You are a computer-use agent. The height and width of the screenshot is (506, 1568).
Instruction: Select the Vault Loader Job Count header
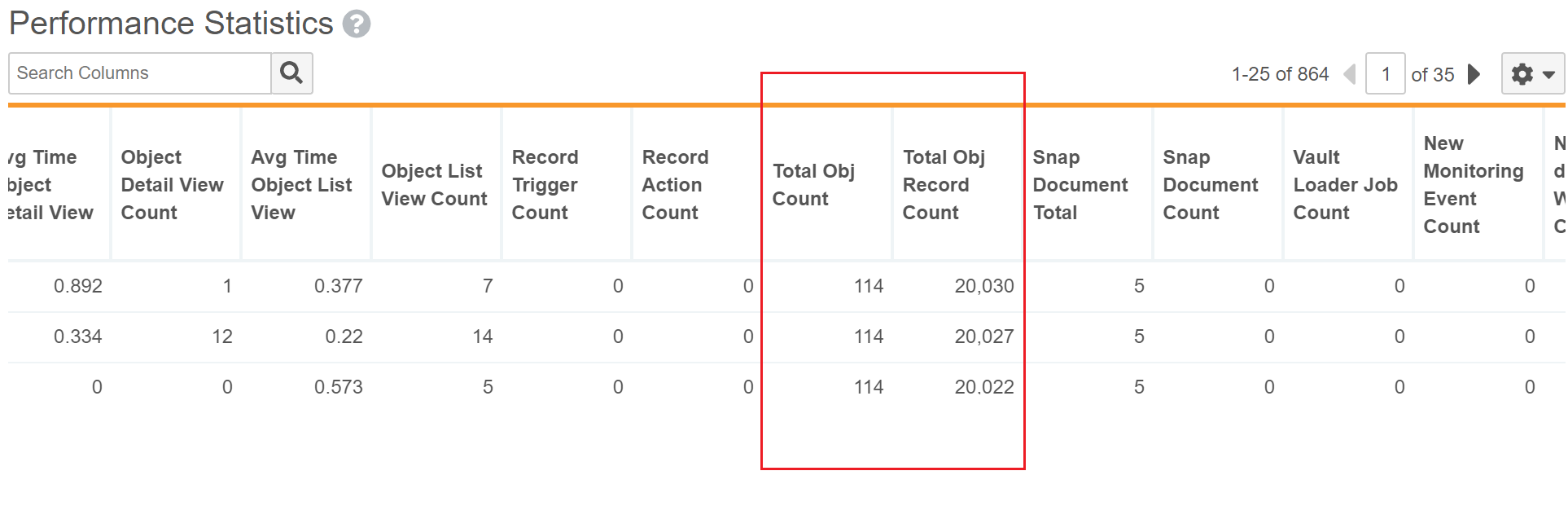pos(1345,185)
